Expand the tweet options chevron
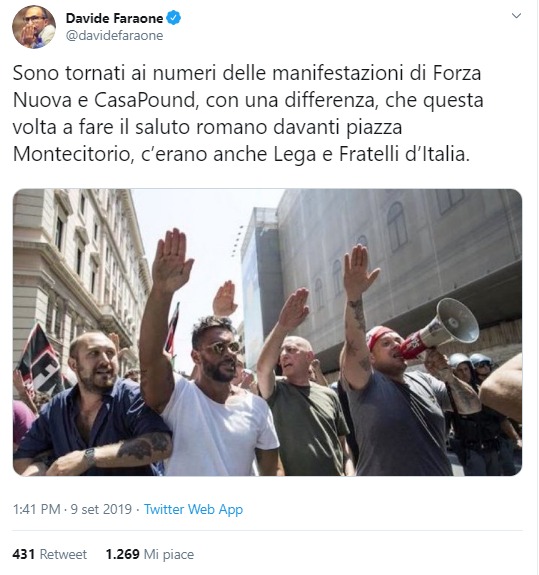The image size is (539, 575). 516,15
